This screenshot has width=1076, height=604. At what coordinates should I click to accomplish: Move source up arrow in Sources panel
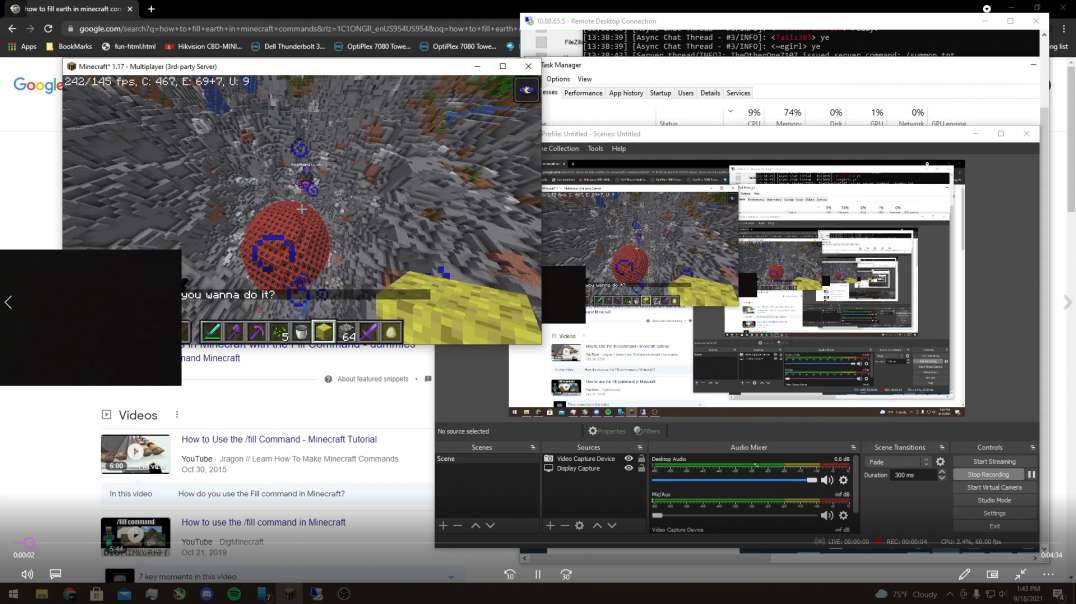point(597,526)
